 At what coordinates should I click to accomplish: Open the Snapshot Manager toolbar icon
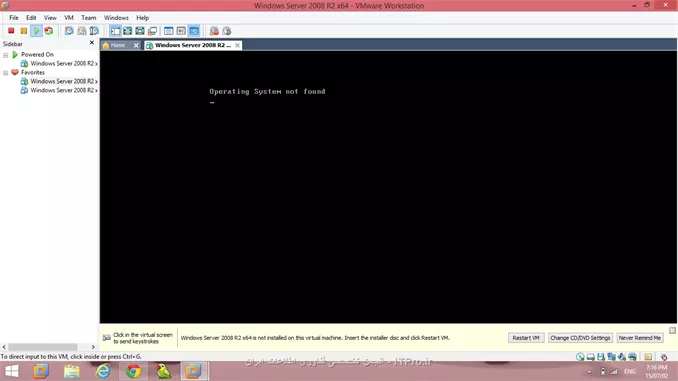[x=94, y=31]
